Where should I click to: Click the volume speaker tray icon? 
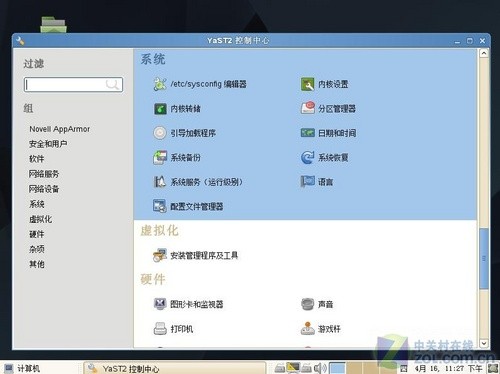point(320,368)
